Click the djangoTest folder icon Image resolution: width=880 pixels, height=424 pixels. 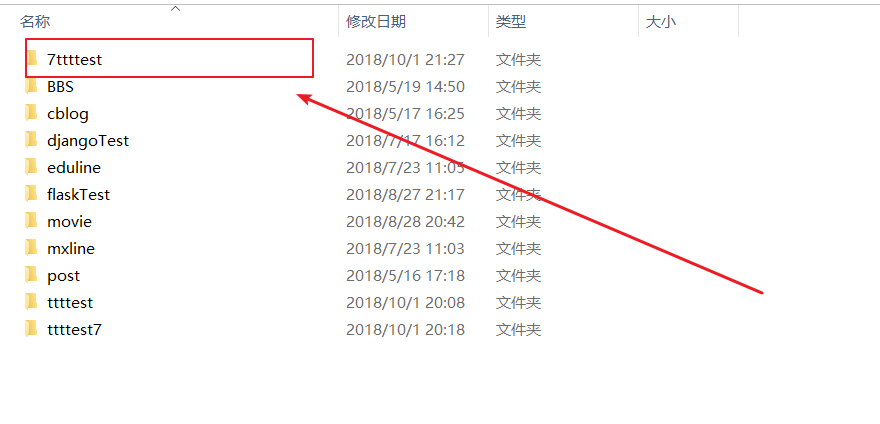[x=32, y=140]
